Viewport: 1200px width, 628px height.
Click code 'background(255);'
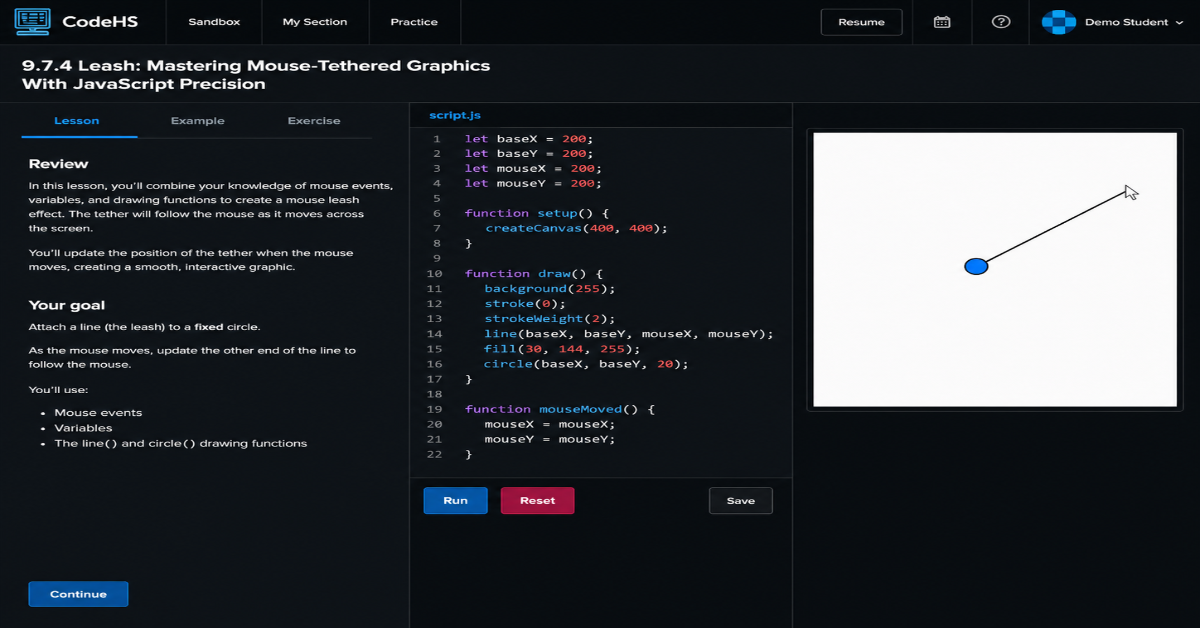[x=550, y=288]
